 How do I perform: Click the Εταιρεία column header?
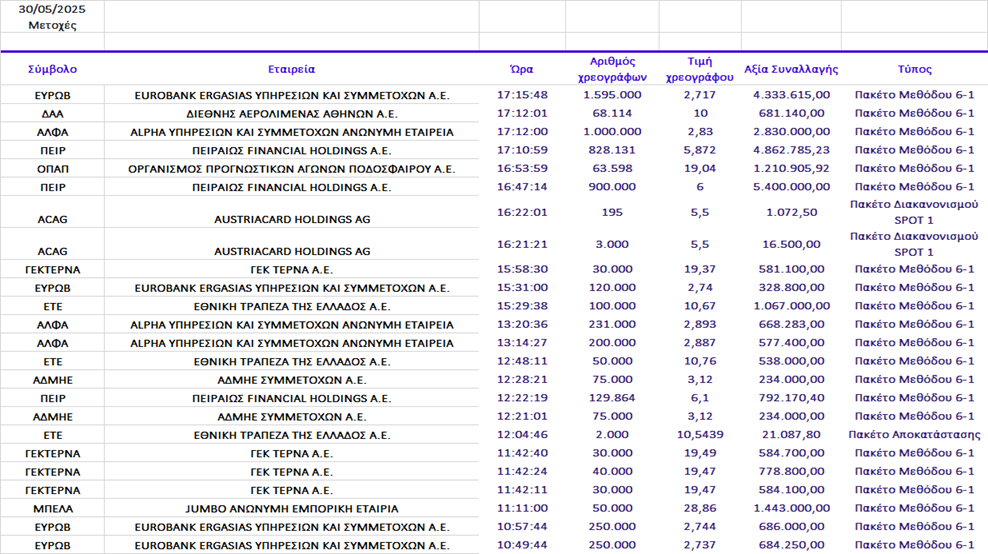click(291, 69)
